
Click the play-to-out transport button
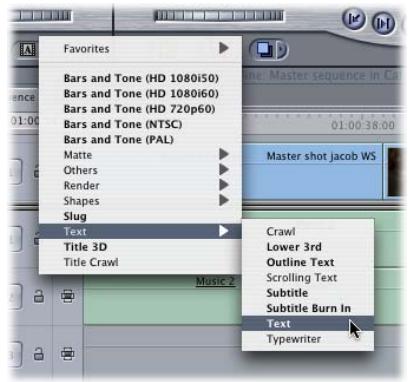click(x=383, y=23)
